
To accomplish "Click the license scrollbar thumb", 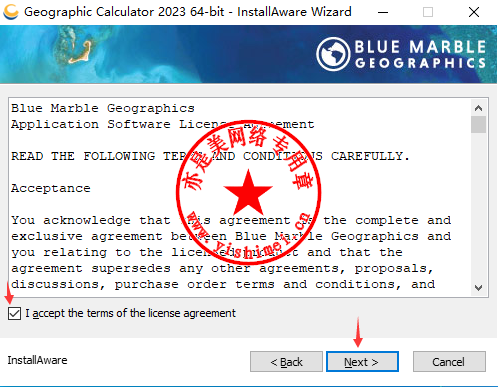I will point(478,124).
